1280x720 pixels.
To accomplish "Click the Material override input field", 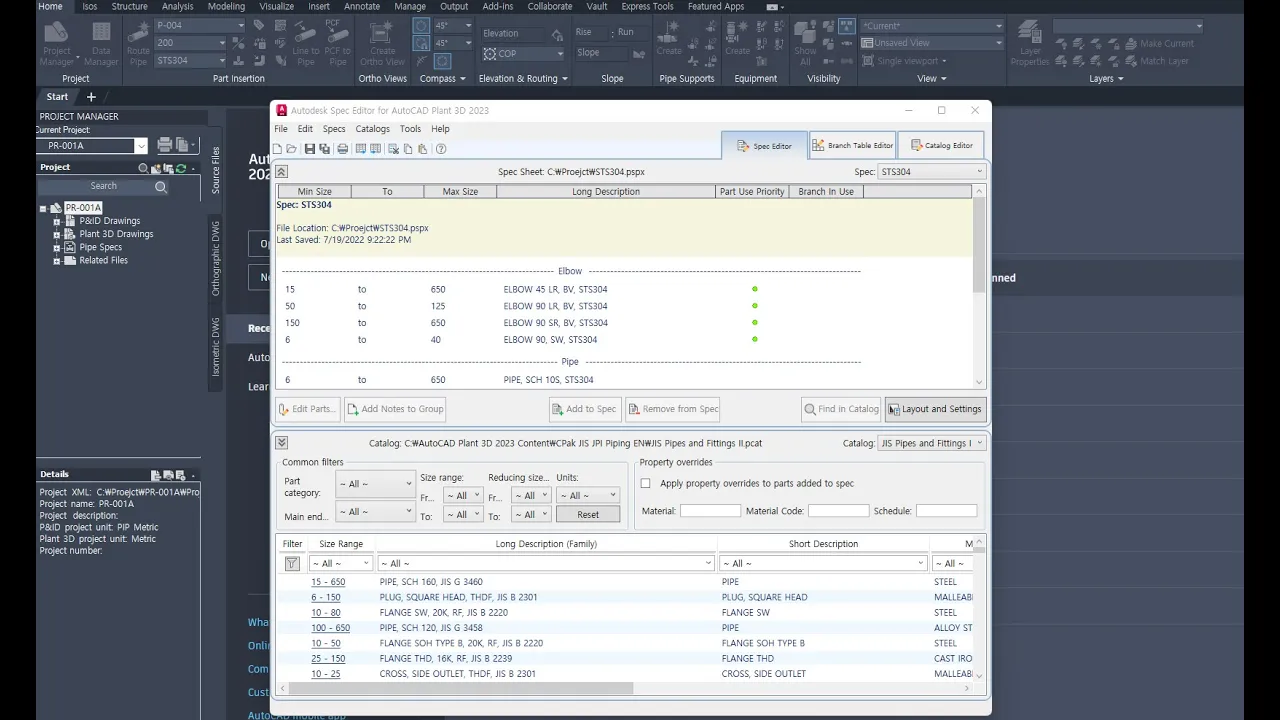I will click(x=710, y=511).
